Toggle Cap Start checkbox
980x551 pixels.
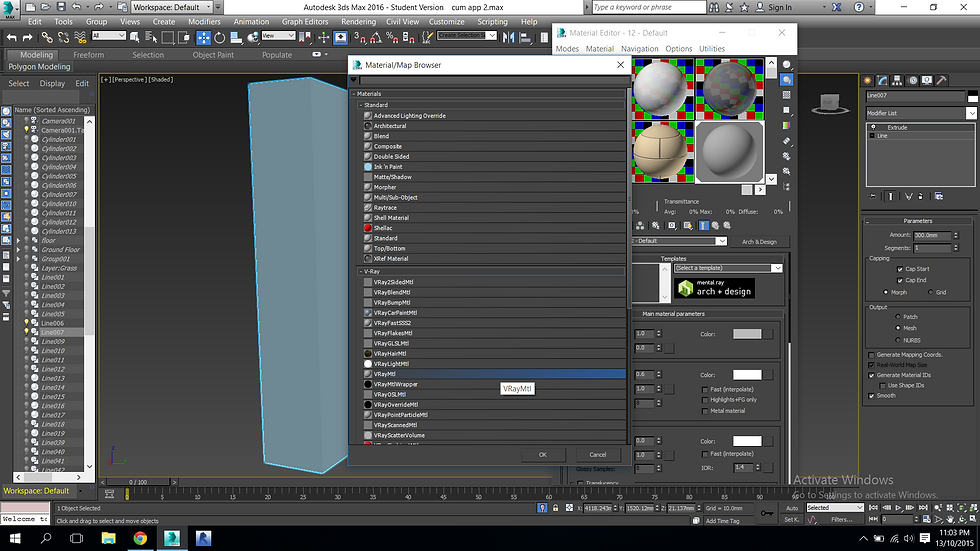coord(900,269)
